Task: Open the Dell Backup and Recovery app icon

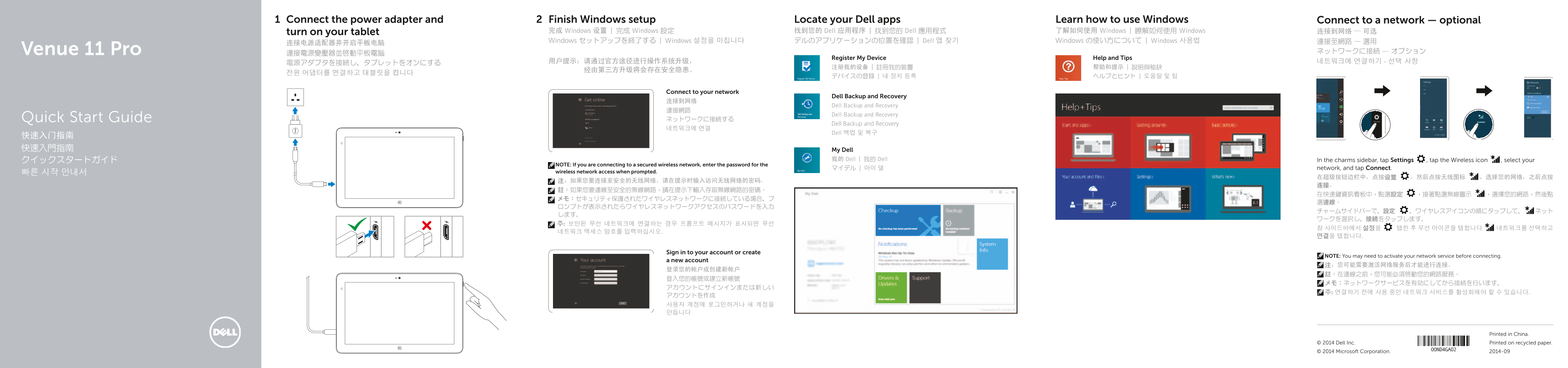Action: 806,107
